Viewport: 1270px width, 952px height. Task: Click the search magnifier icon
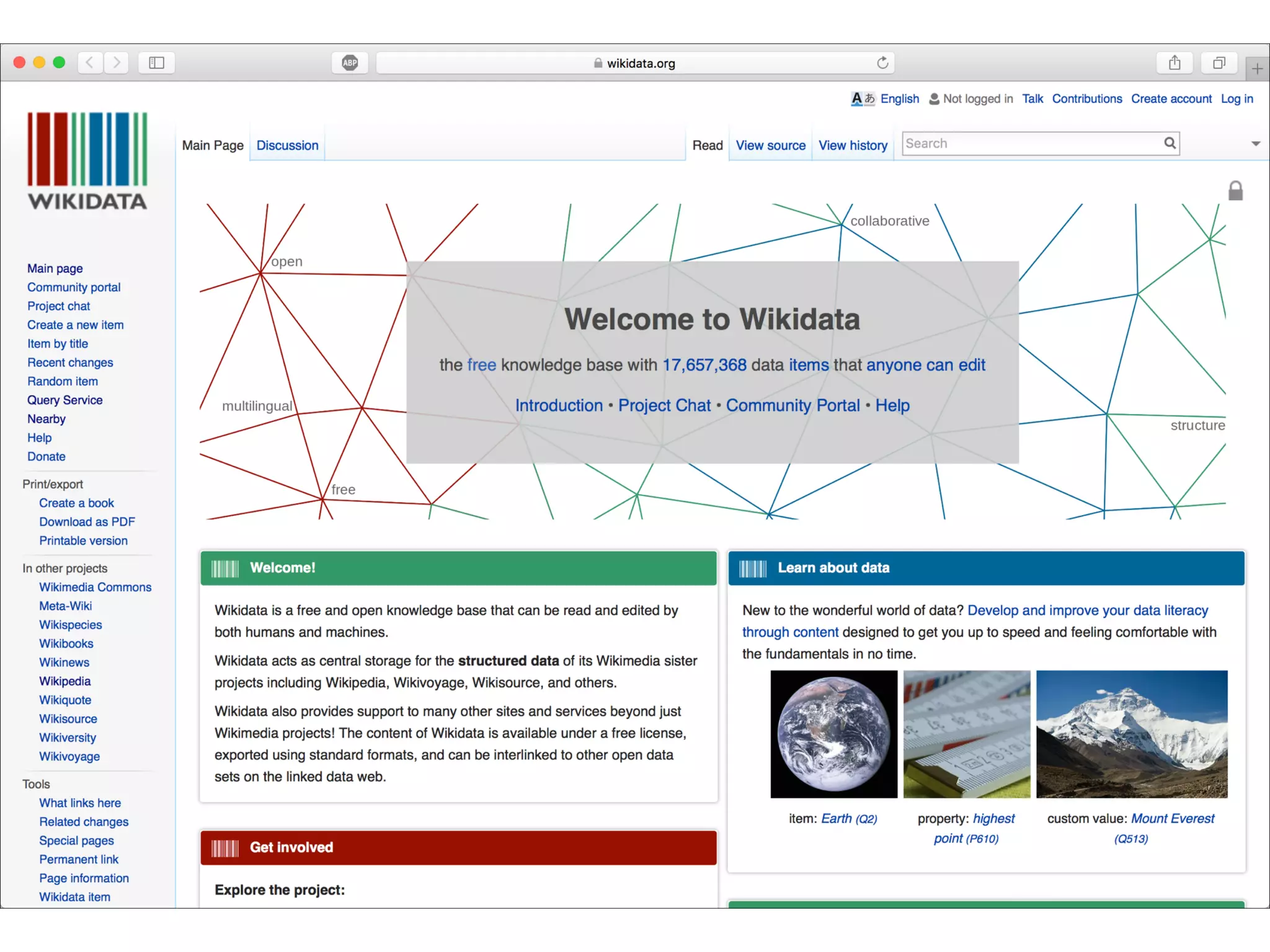click(1170, 143)
